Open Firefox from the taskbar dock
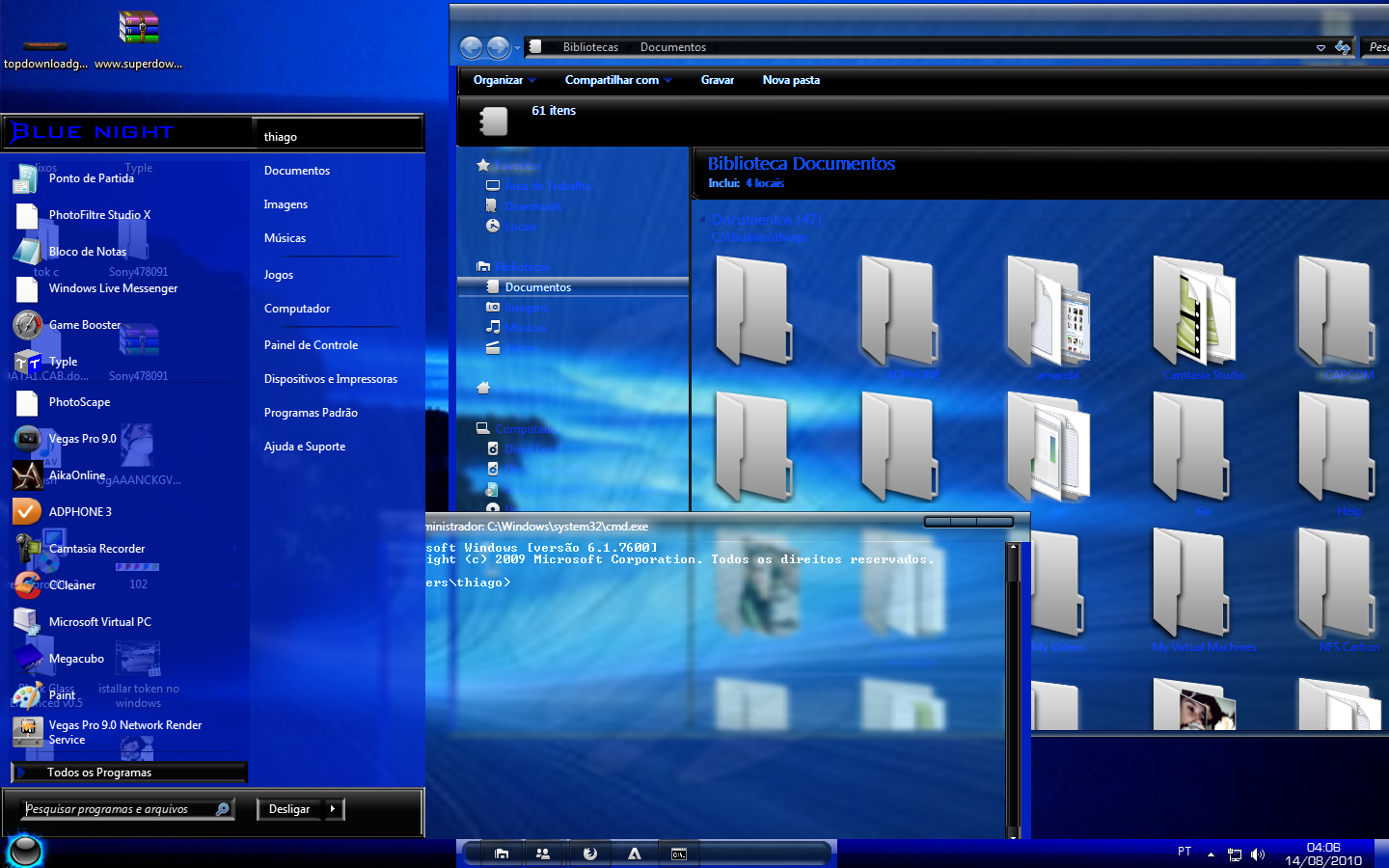This screenshot has width=1389, height=868. 589,854
